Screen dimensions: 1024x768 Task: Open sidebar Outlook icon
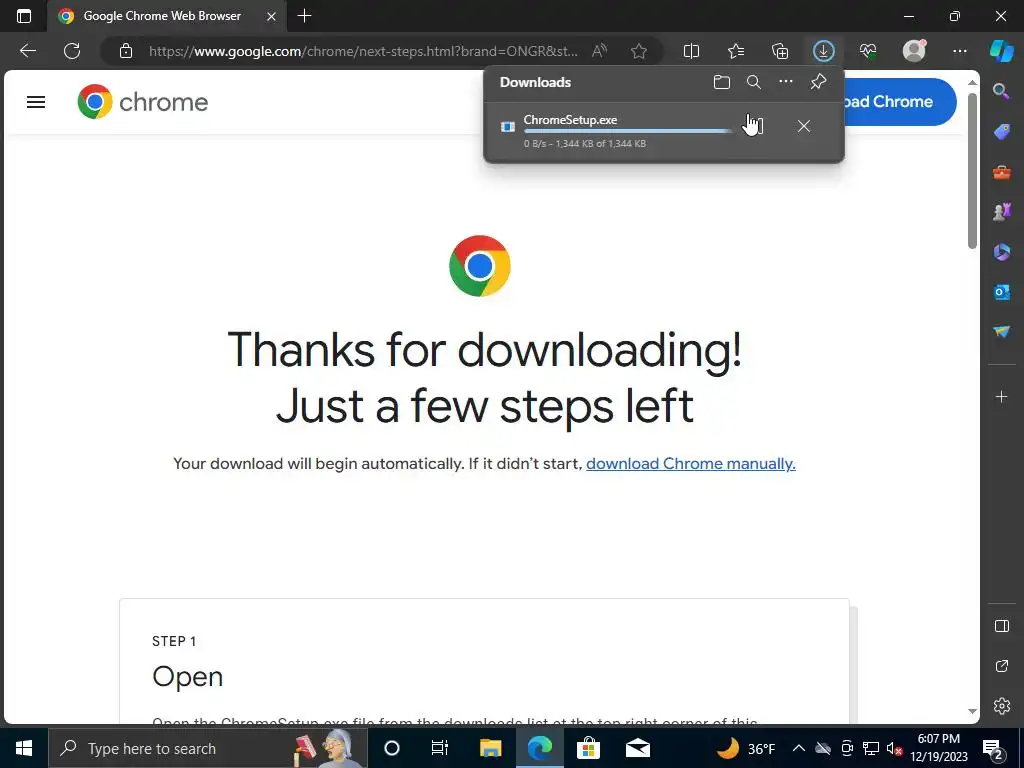click(1001, 292)
